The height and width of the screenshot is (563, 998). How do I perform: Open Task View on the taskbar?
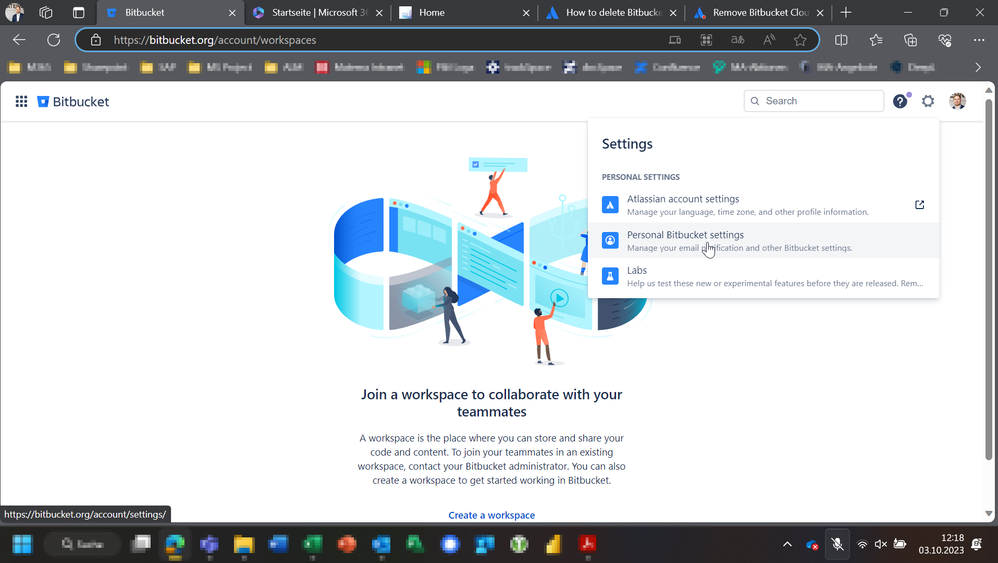click(141, 544)
